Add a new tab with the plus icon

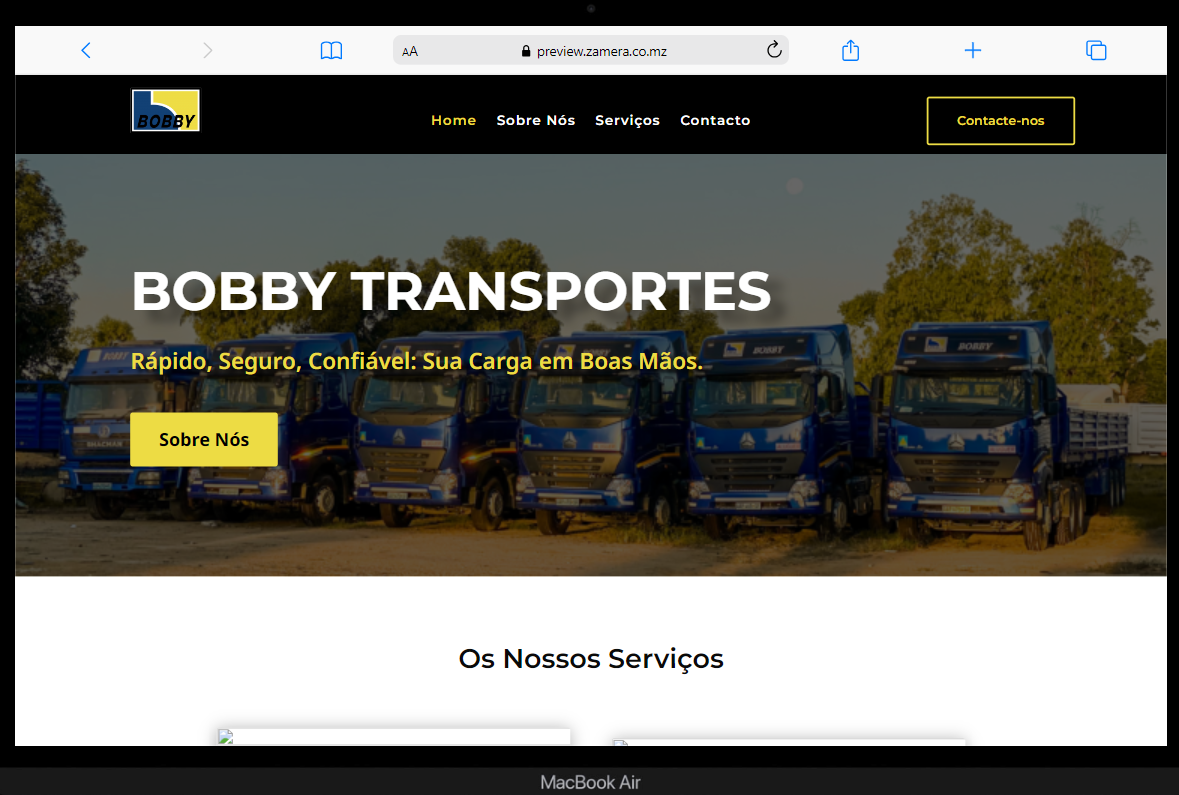(972, 50)
